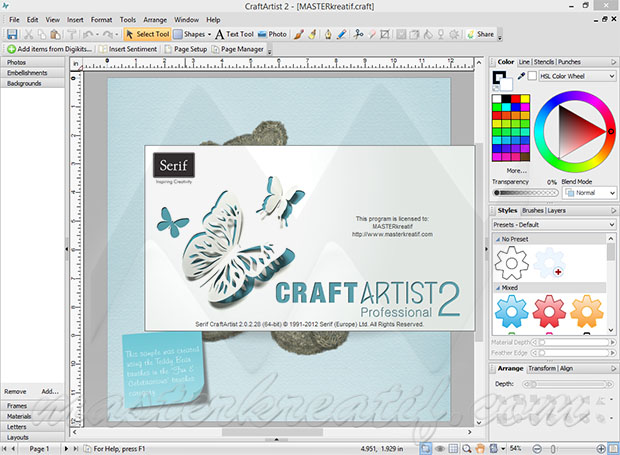Click the Undo arrow icon

pyautogui.click(x=88, y=34)
